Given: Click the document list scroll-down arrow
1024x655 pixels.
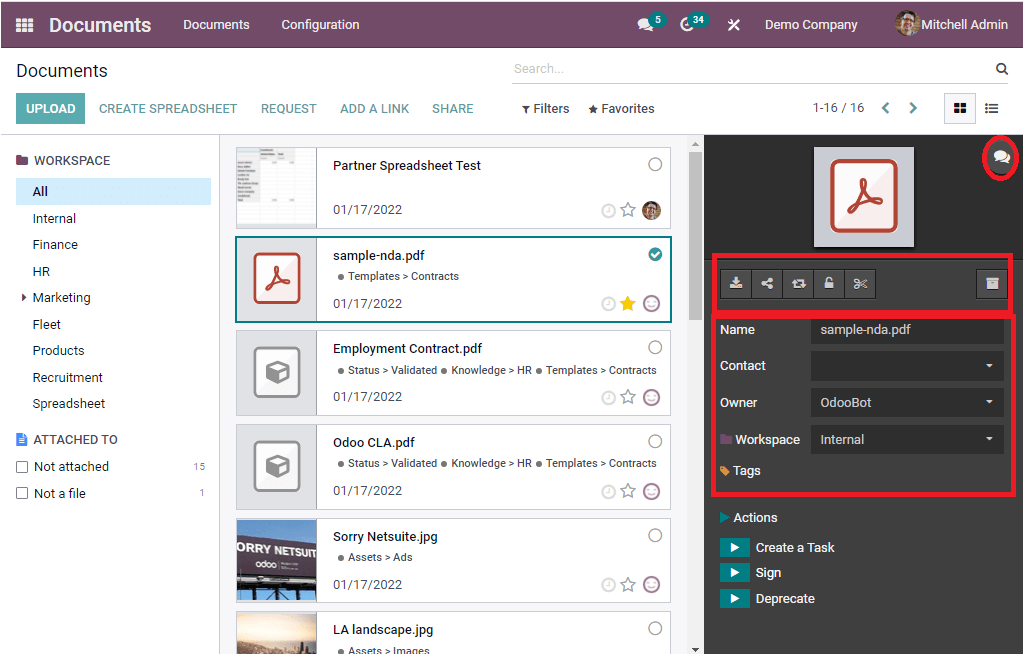Looking at the screenshot, I should (x=695, y=649).
